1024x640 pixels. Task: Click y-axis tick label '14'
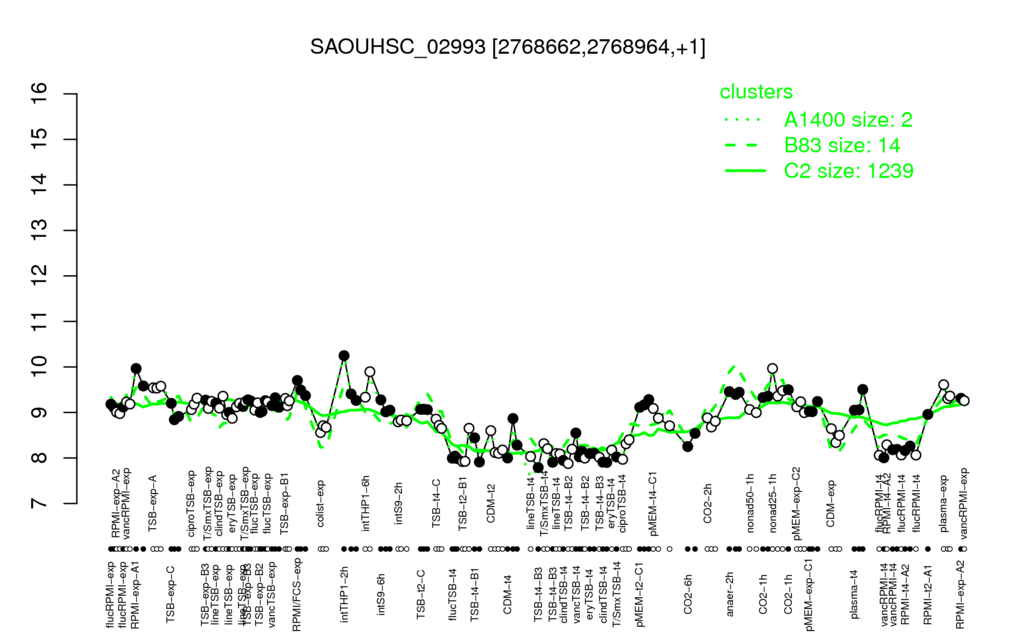[x=40, y=185]
